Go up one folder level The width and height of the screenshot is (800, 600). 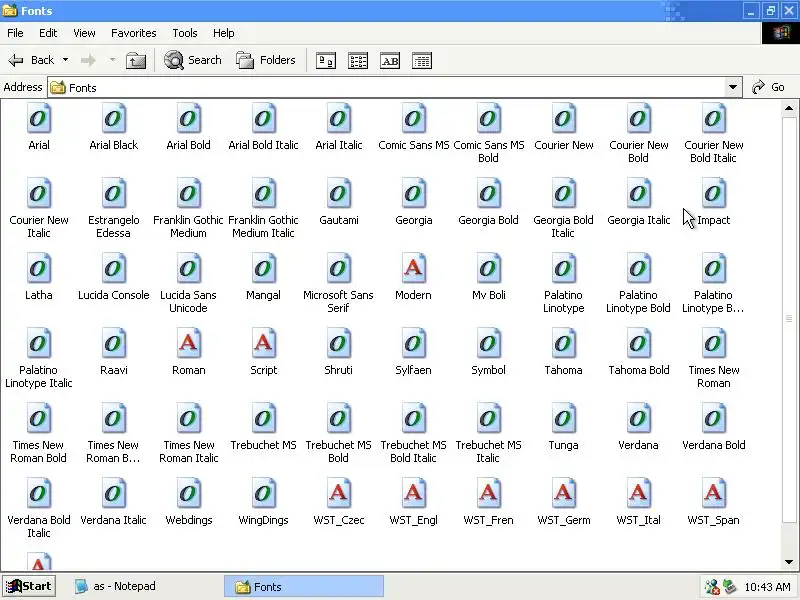click(136, 61)
